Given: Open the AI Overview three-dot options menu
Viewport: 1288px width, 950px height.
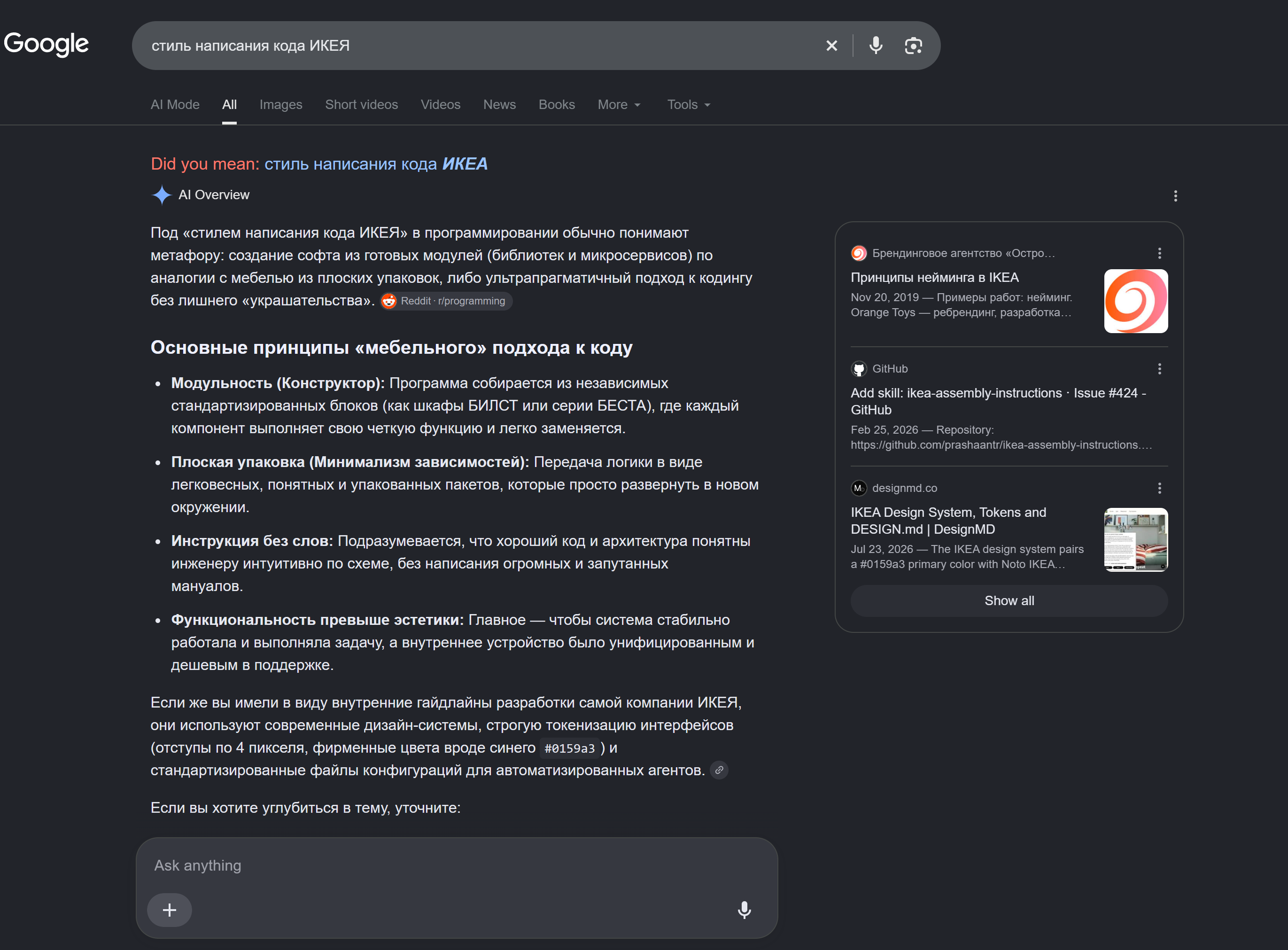Looking at the screenshot, I should [1175, 196].
